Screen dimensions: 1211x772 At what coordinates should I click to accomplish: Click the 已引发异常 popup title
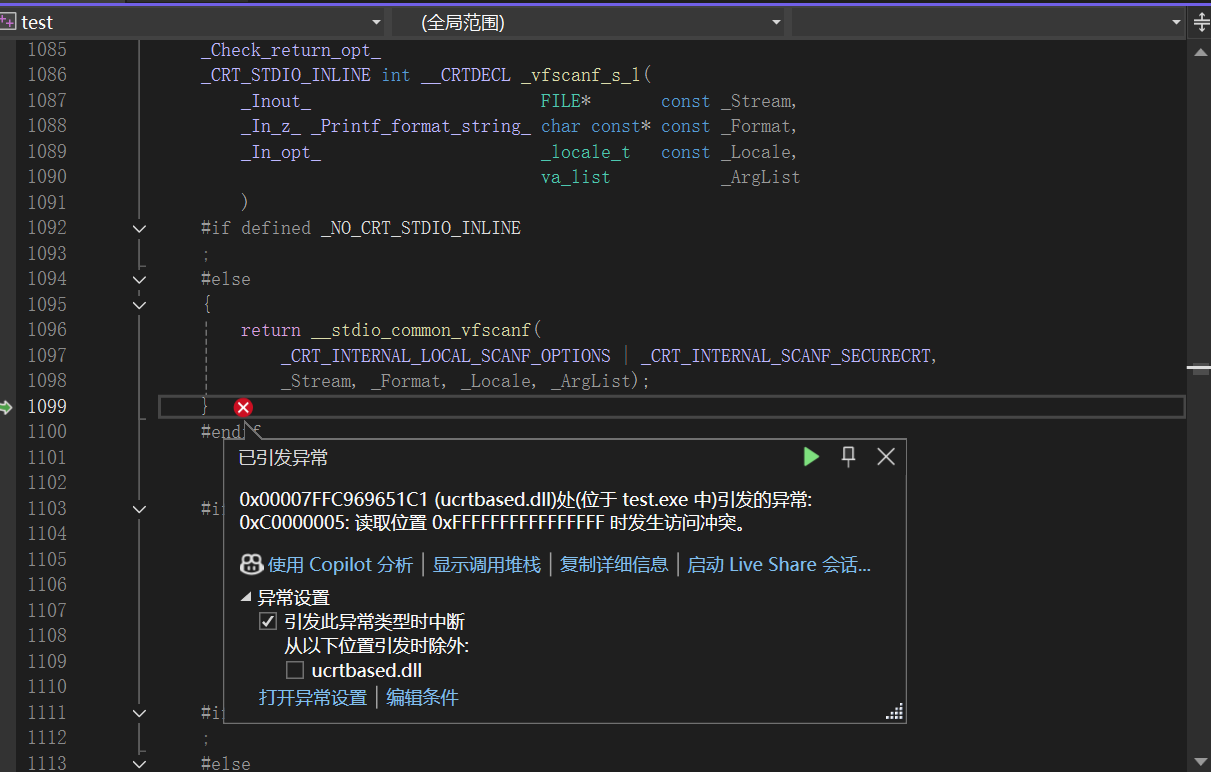point(283,458)
